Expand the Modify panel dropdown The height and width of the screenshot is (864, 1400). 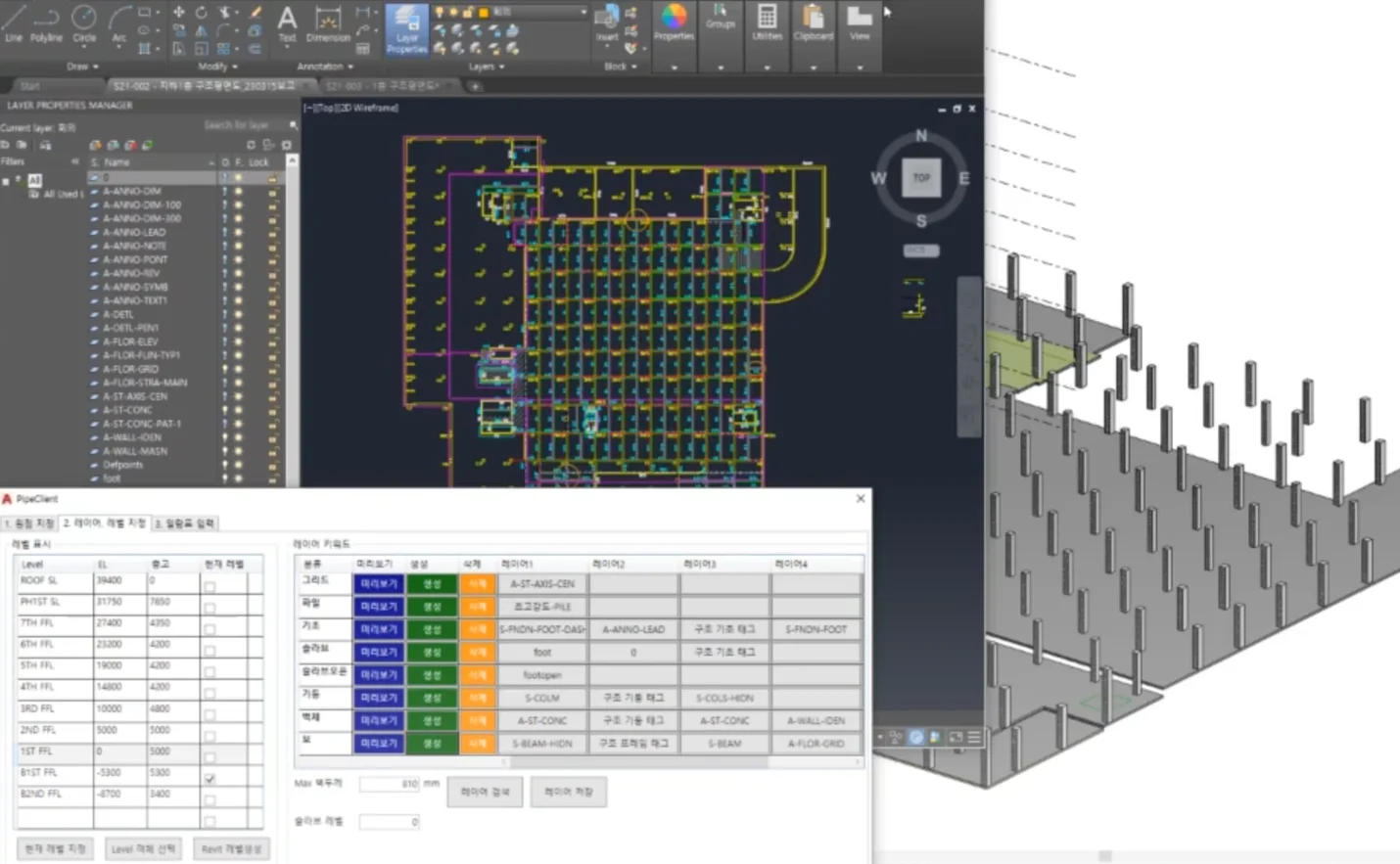click(x=218, y=67)
